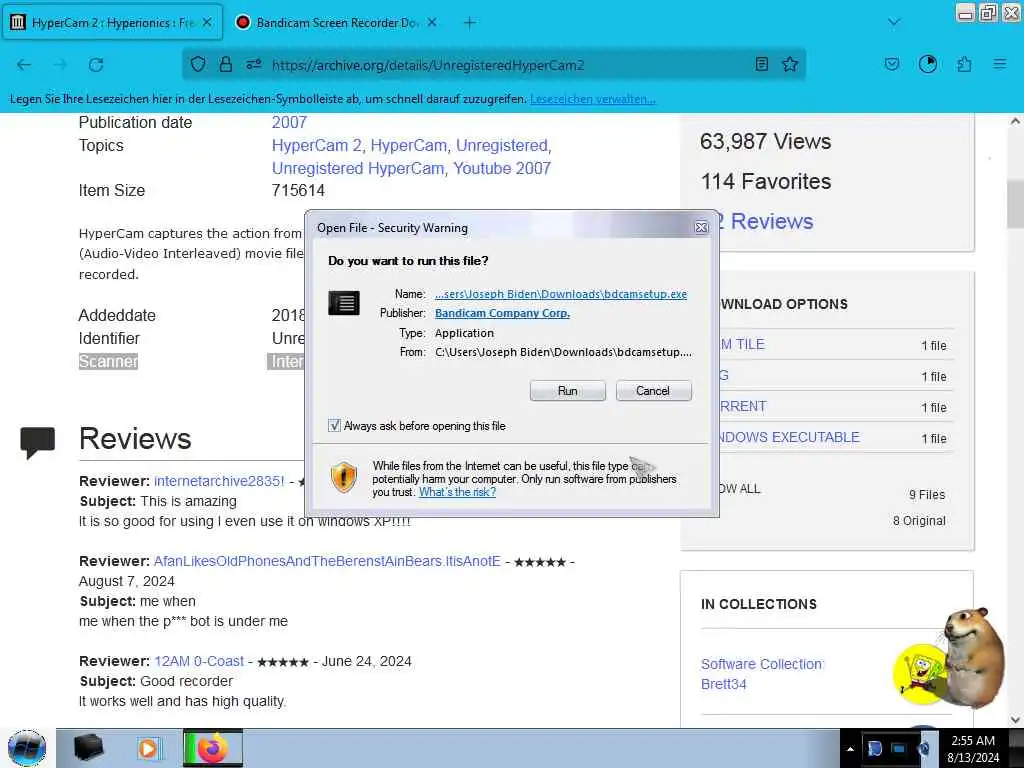Switch to the HyperCam 2 Hyperionics tab
Image resolution: width=1024 pixels, height=768 pixels.
tap(112, 22)
